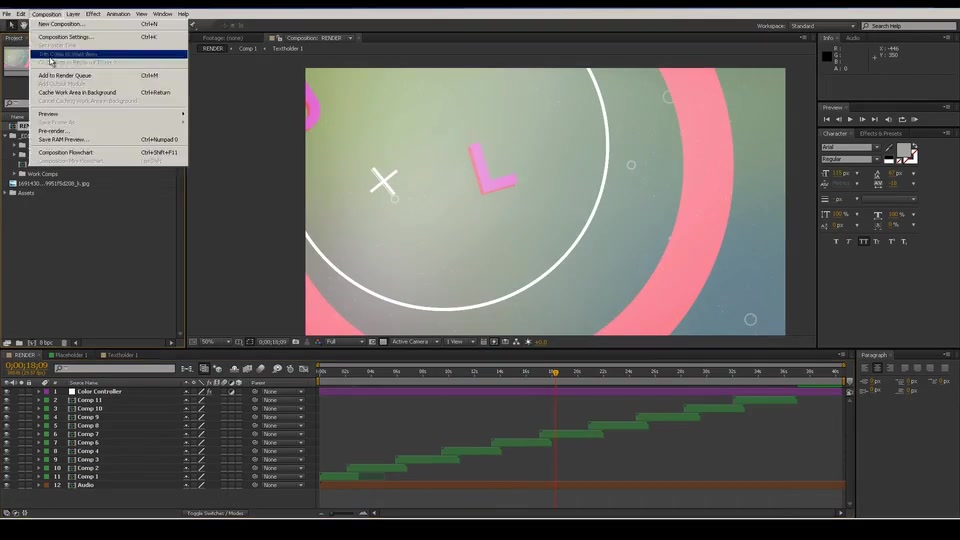Toggle the transparency grid icon
Viewport: 960px width, 540px height.
383,342
